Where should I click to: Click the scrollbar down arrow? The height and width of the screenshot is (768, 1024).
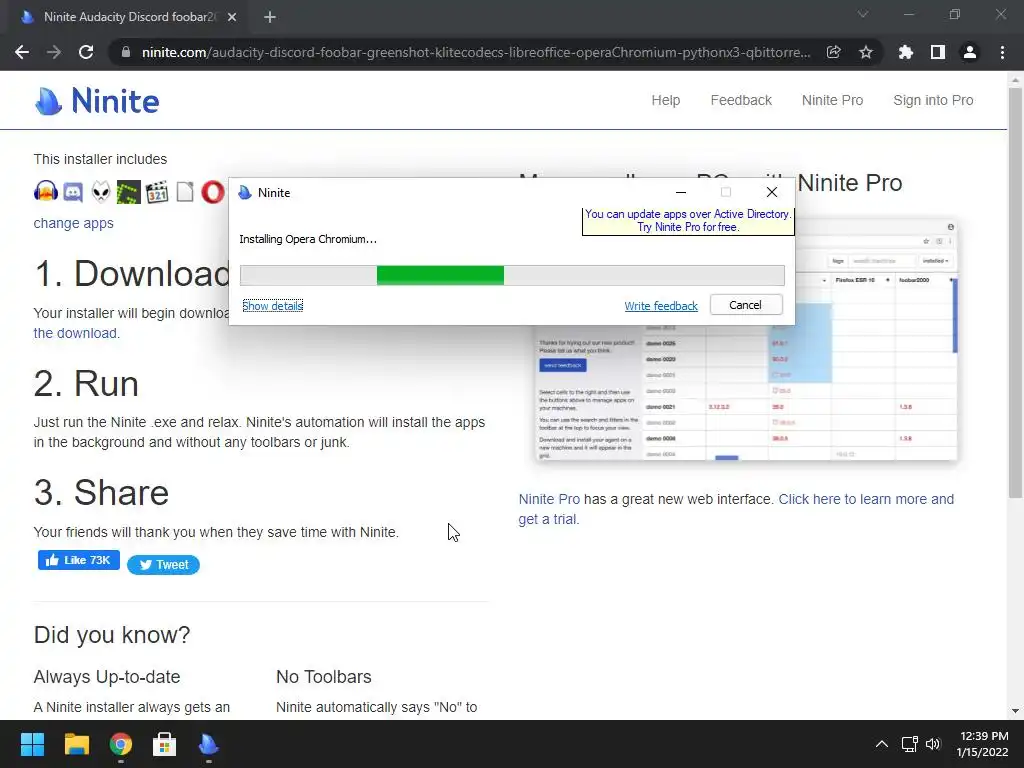(1015, 711)
